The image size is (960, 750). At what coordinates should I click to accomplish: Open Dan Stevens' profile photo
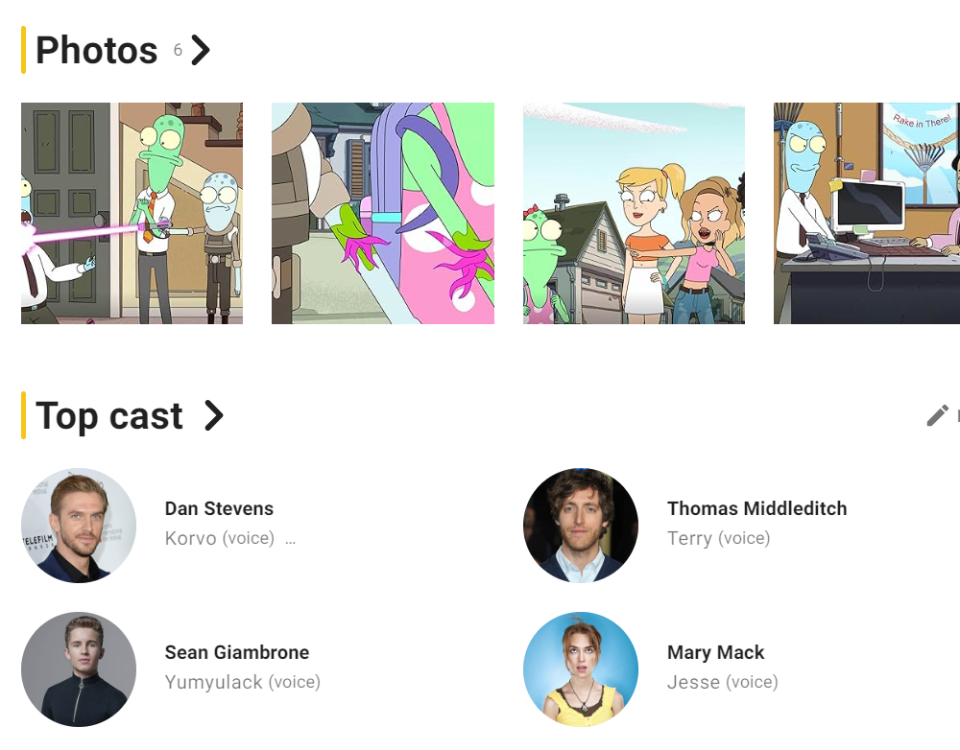click(79, 525)
